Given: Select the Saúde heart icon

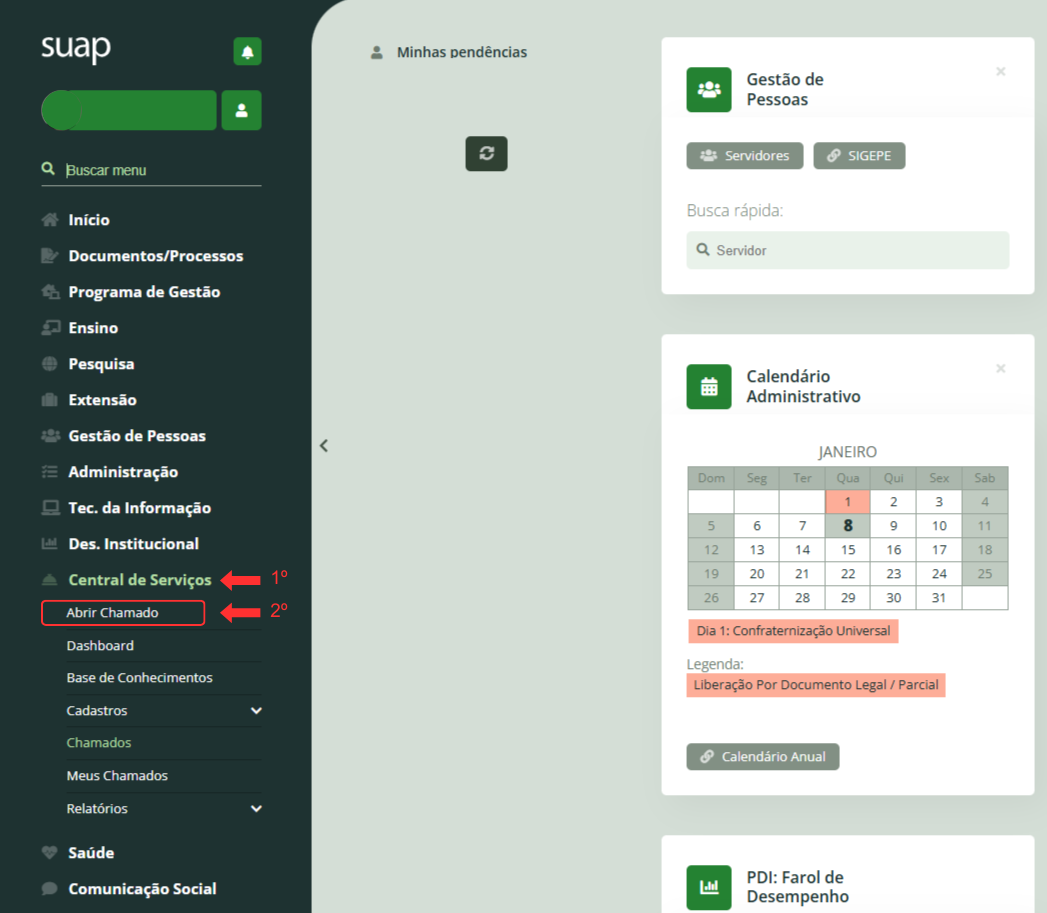Looking at the screenshot, I should pyautogui.click(x=48, y=852).
